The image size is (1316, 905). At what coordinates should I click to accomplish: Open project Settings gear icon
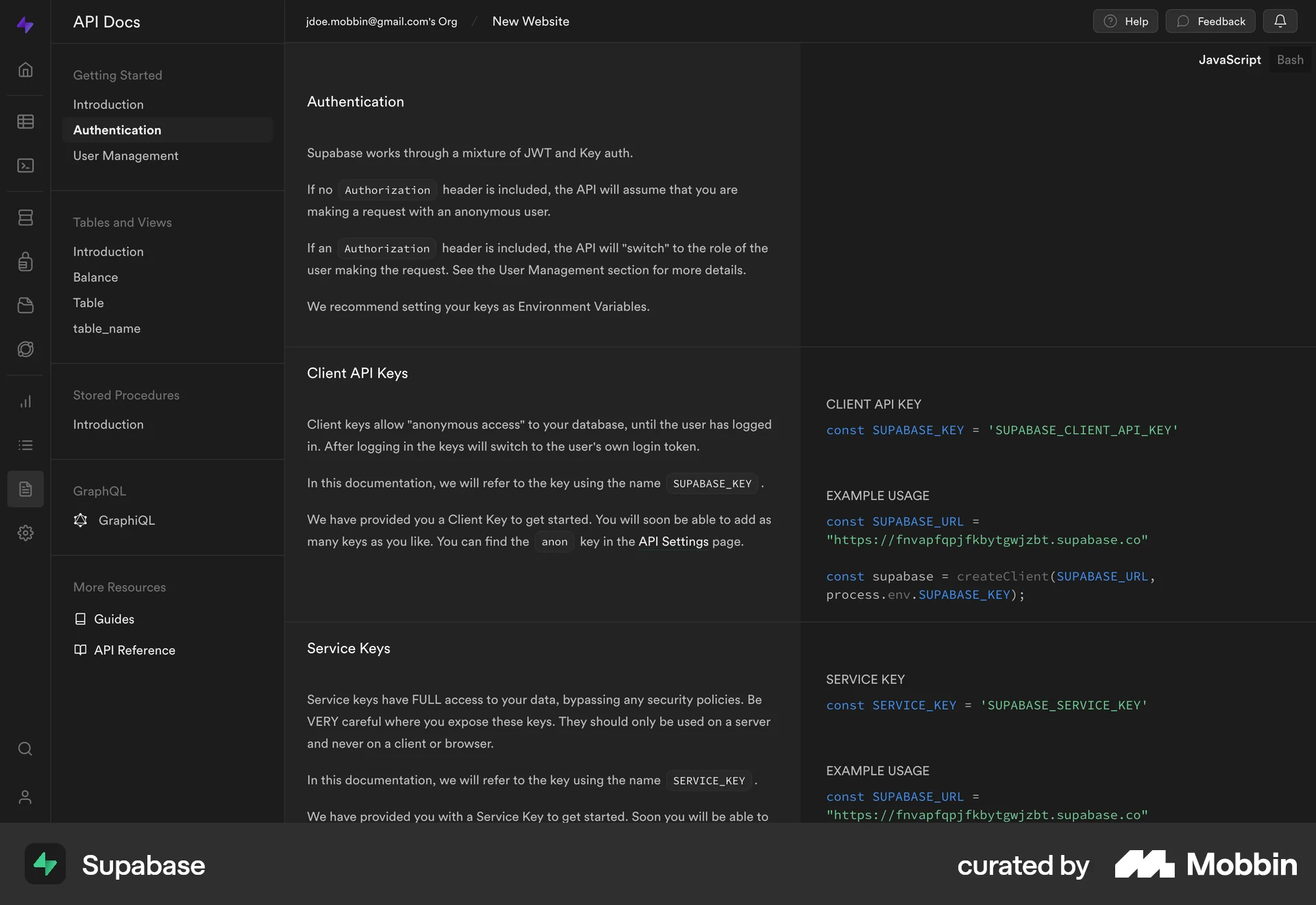(x=25, y=533)
